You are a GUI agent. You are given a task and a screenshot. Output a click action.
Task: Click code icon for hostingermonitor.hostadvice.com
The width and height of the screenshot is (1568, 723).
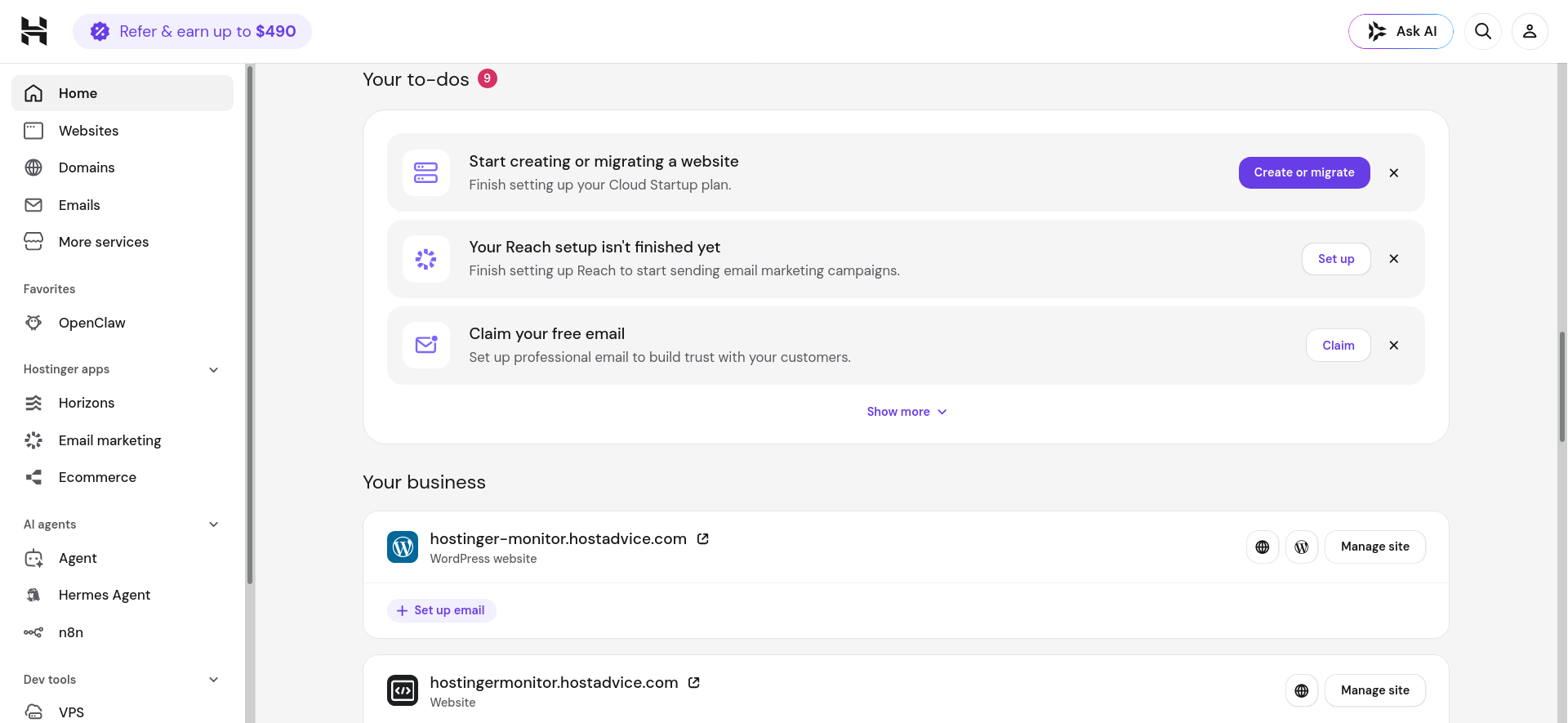pos(403,691)
